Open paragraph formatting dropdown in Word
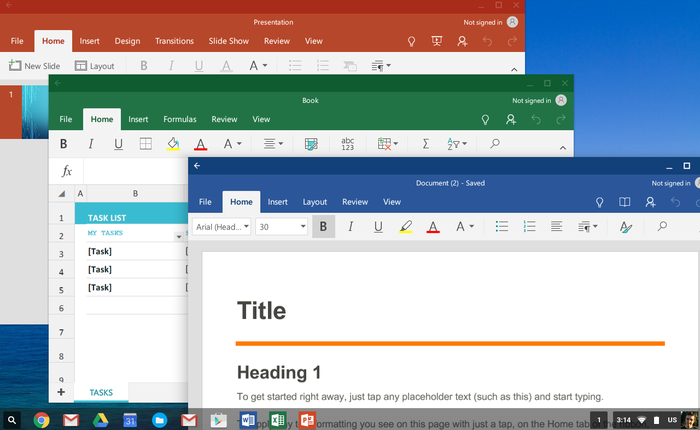The image size is (700, 430). [x=587, y=227]
